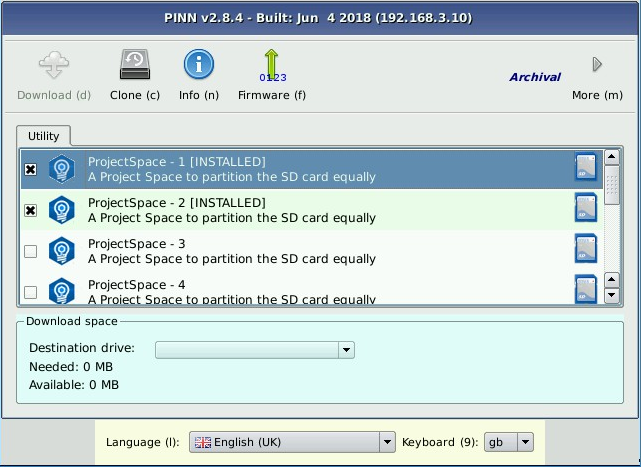This screenshot has width=641, height=467.
Task: Click ProjectSpace - 1 lightbulb icon
Action: pos(62,169)
